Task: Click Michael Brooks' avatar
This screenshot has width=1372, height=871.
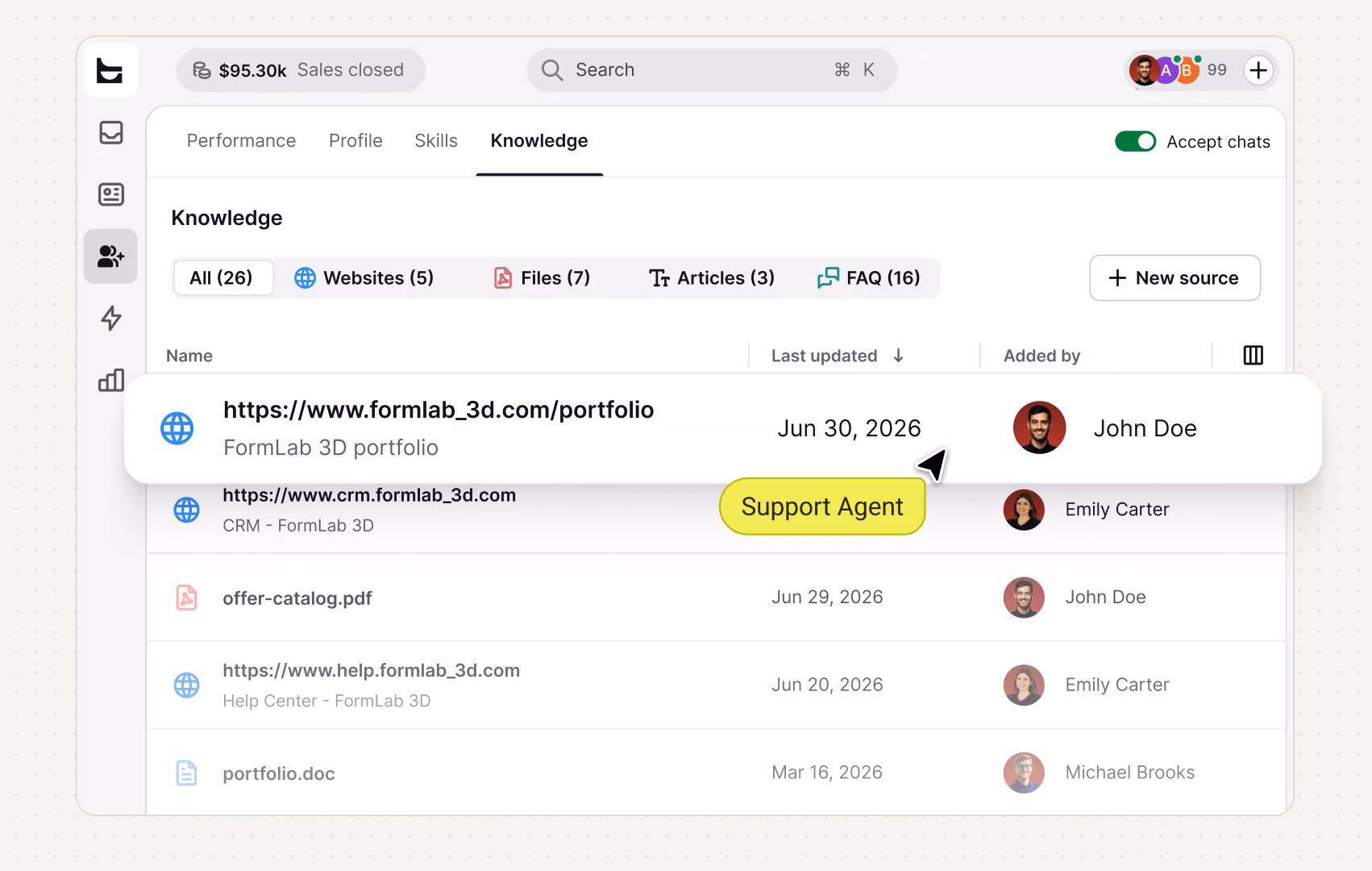Action: (1024, 773)
